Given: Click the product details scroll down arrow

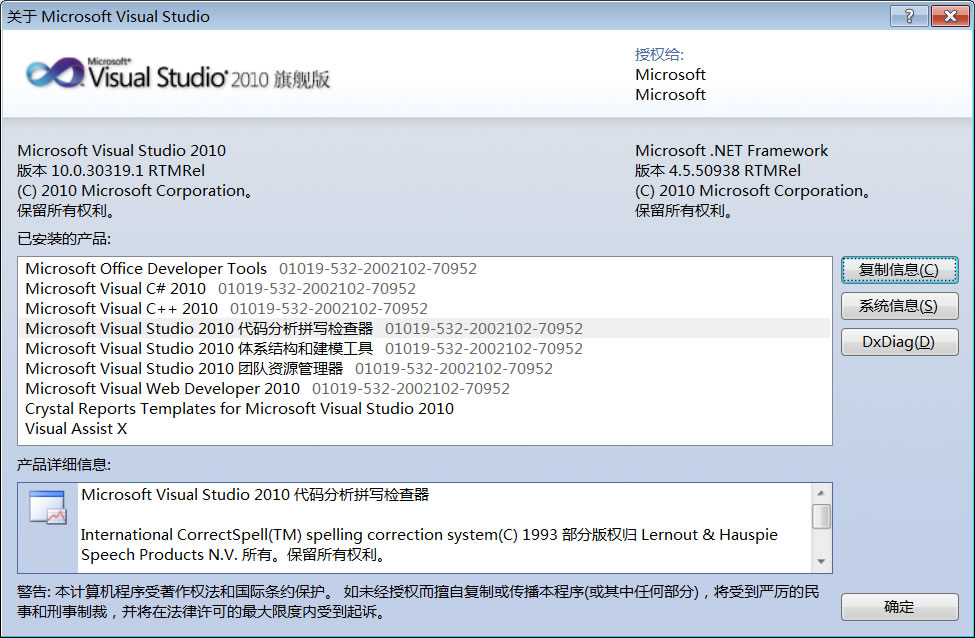Looking at the screenshot, I should [x=821, y=562].
